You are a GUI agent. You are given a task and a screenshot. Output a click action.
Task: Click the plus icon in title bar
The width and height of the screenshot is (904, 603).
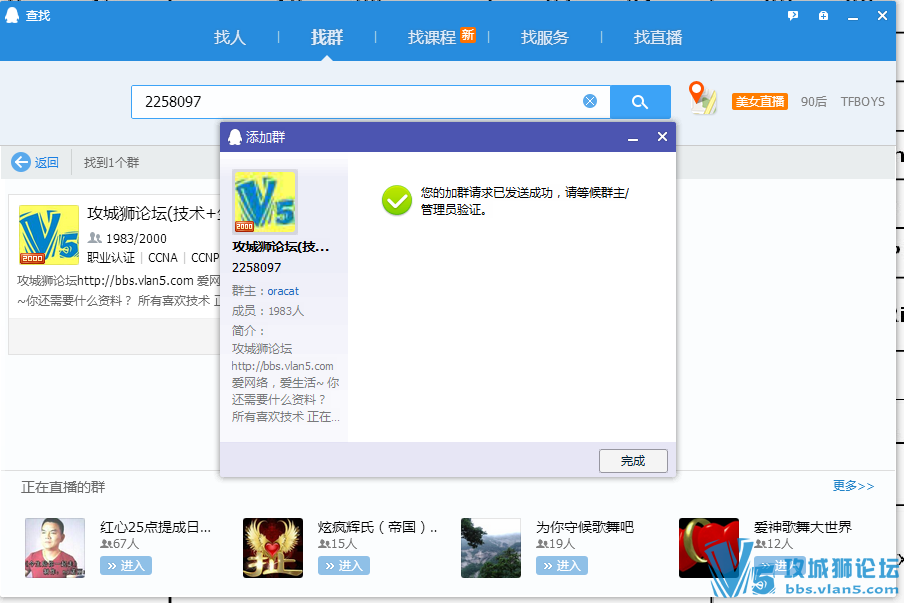click(823, 16)
